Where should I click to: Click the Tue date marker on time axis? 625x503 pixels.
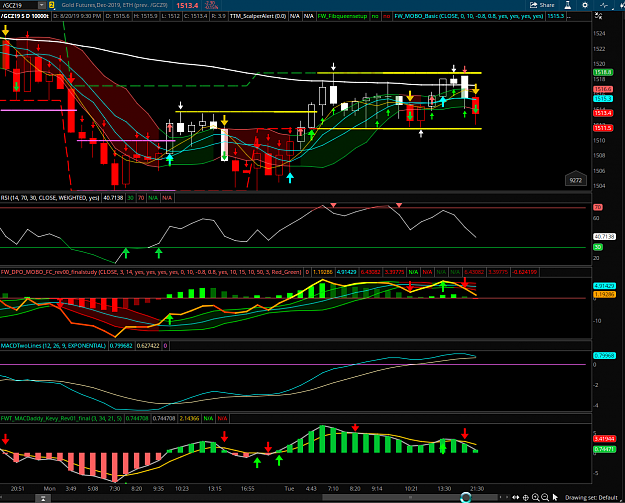(x=289, y=489)
